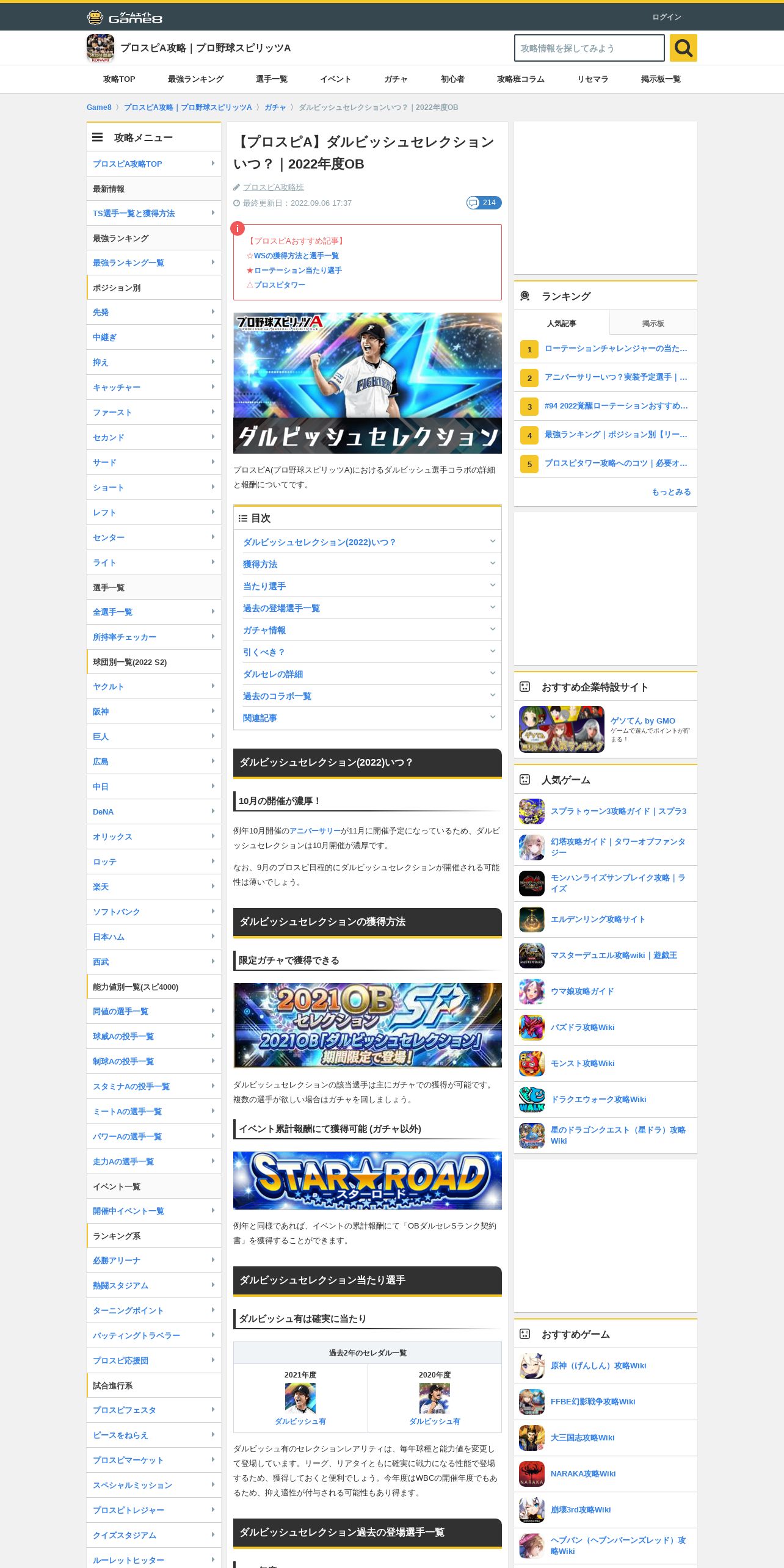
Task: Expand the 獲得方法 chevron in 目次
Action: pos(492,564)
